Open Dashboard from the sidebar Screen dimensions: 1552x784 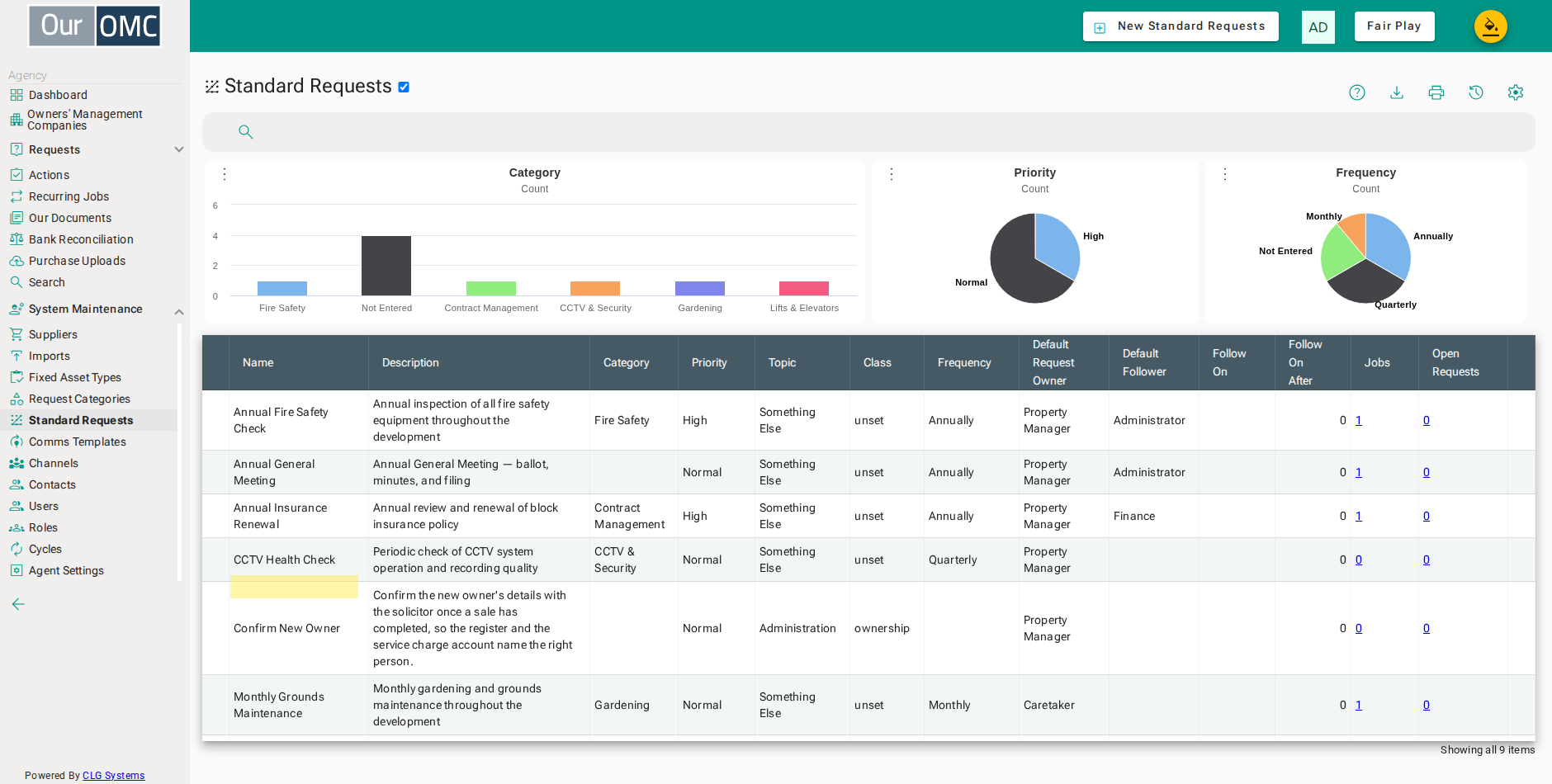point(58,95)
